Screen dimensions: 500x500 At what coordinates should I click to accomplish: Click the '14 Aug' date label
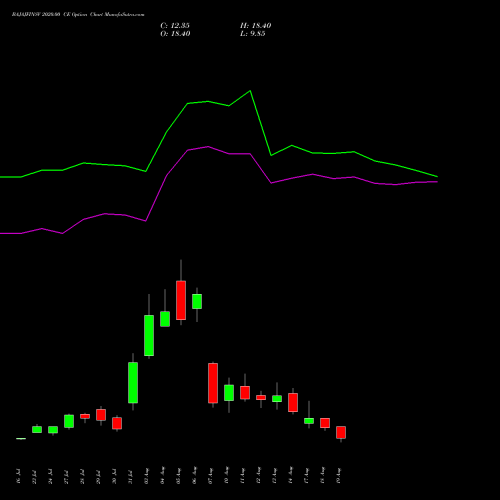pos(290,476)
